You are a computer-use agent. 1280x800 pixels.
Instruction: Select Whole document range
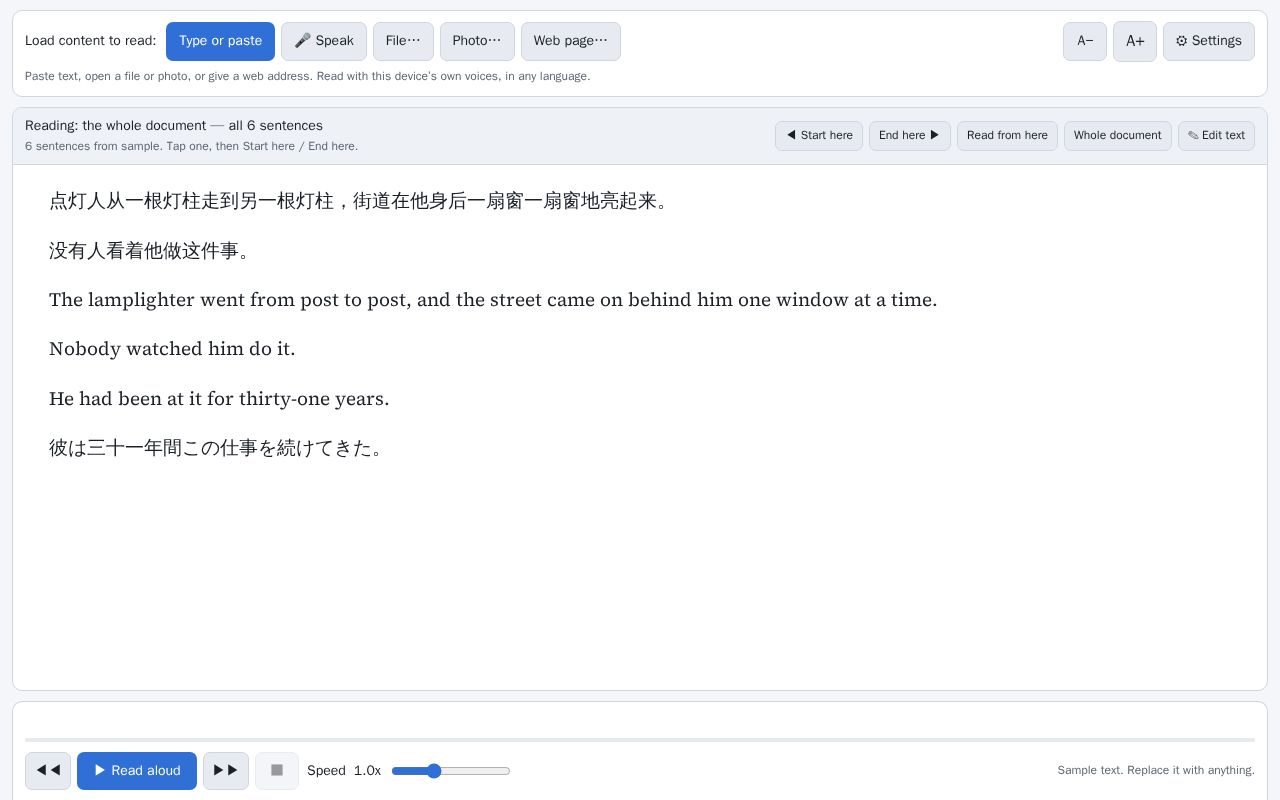click(1118, 135)
